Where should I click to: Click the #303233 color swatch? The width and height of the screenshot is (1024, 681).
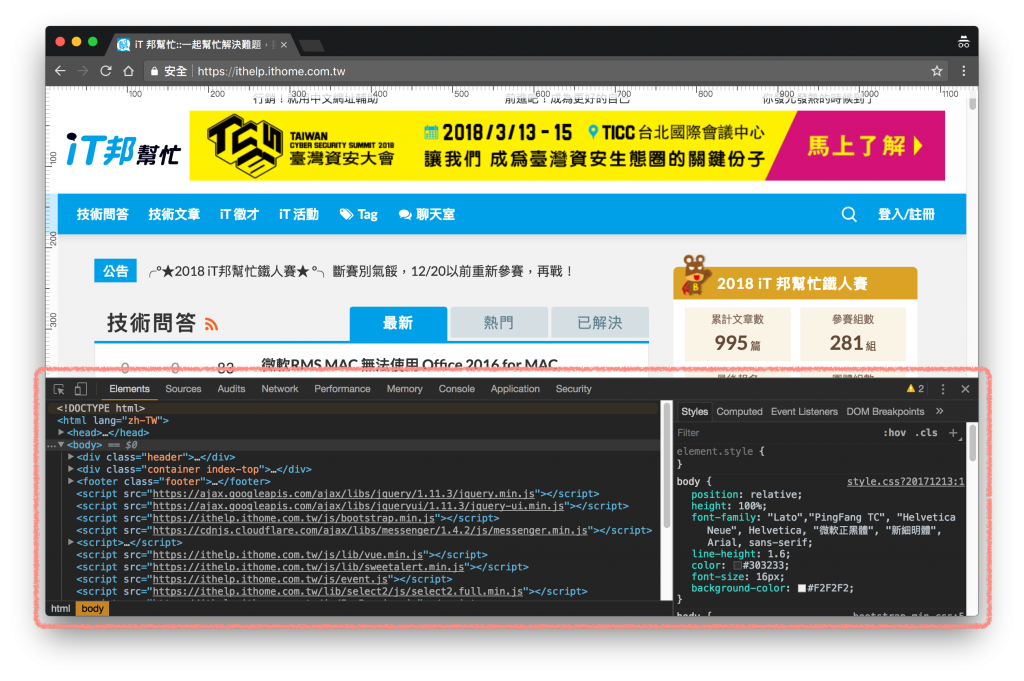(x=737, y=565)
